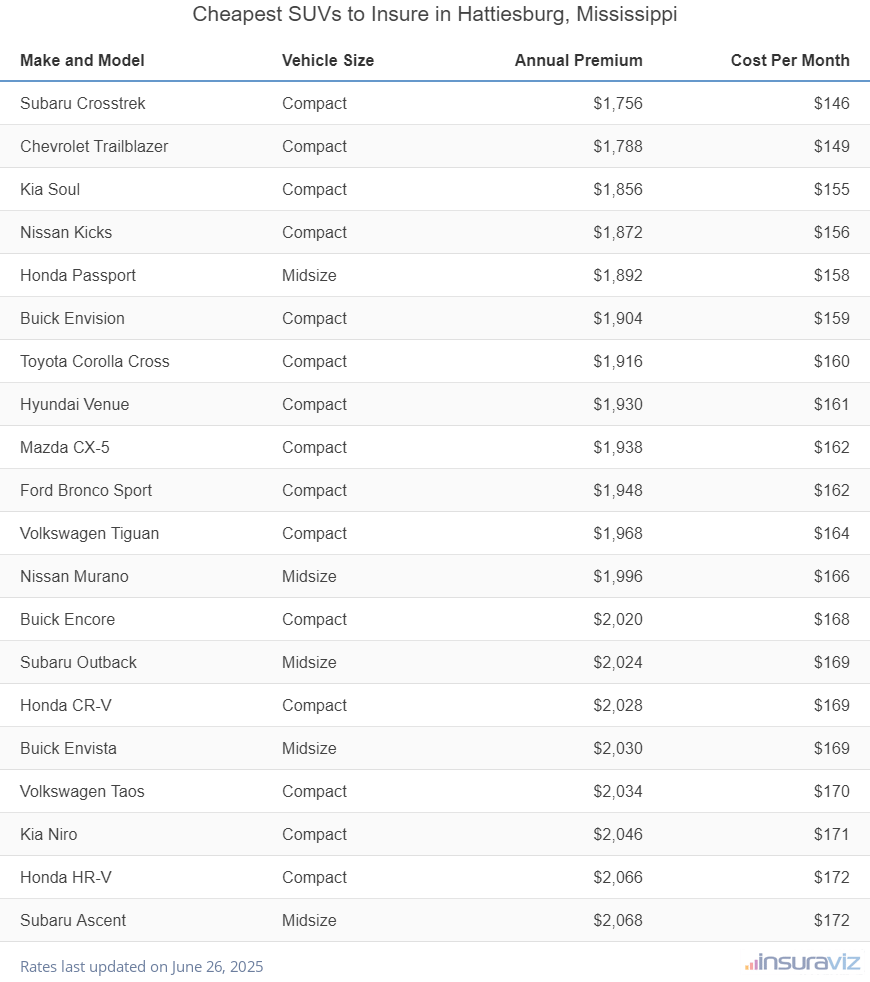This screenshot has width=870, height=982.
Task: Click the Mazda CX-5 entry
Action: (65, 447)
